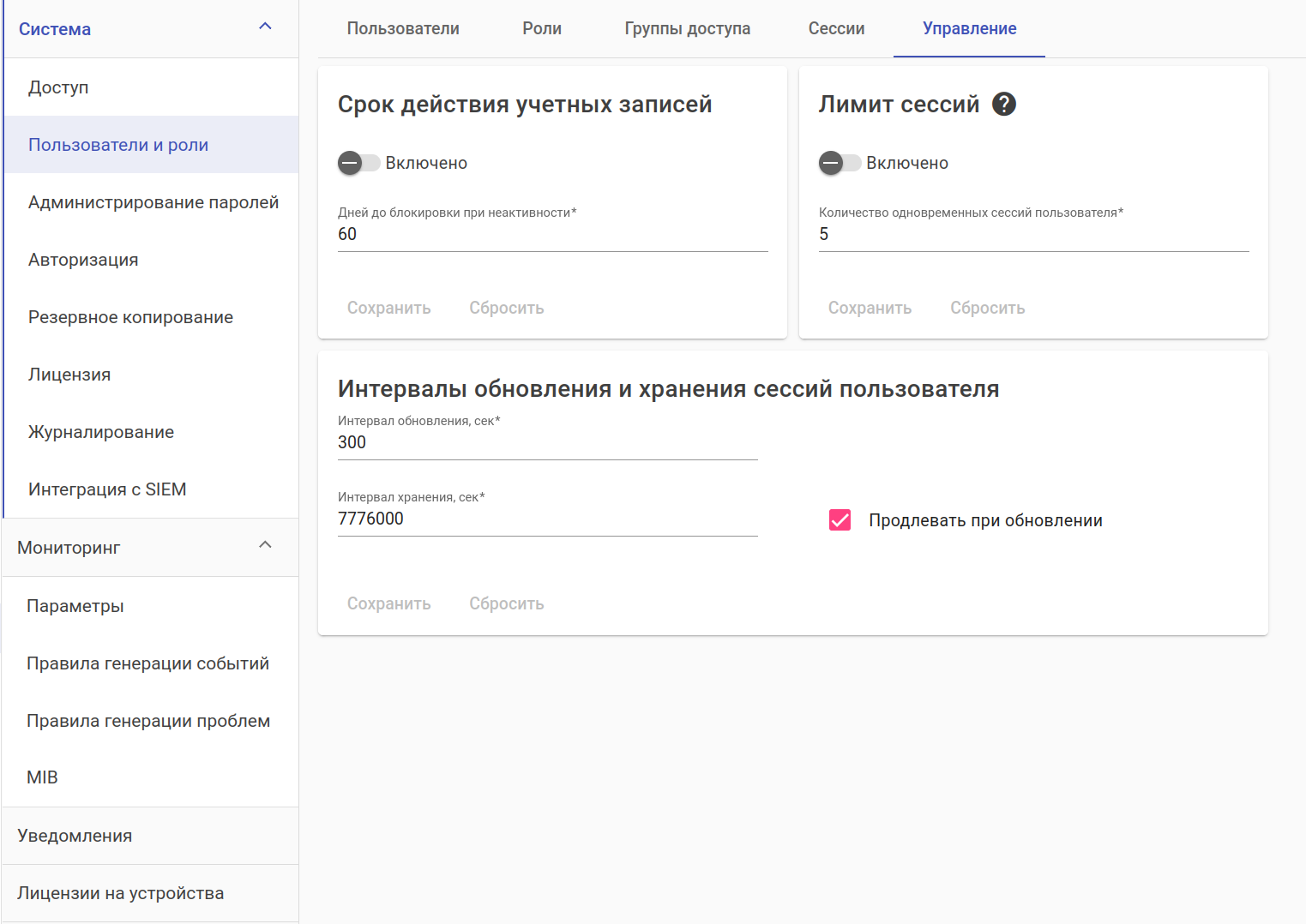
Task: Click Сбросить in the session limit card
Action: (987, 308)
